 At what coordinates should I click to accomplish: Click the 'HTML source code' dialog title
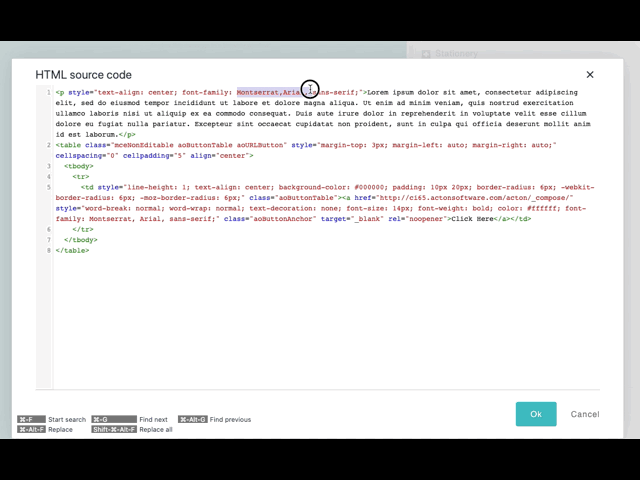[84, 75]
